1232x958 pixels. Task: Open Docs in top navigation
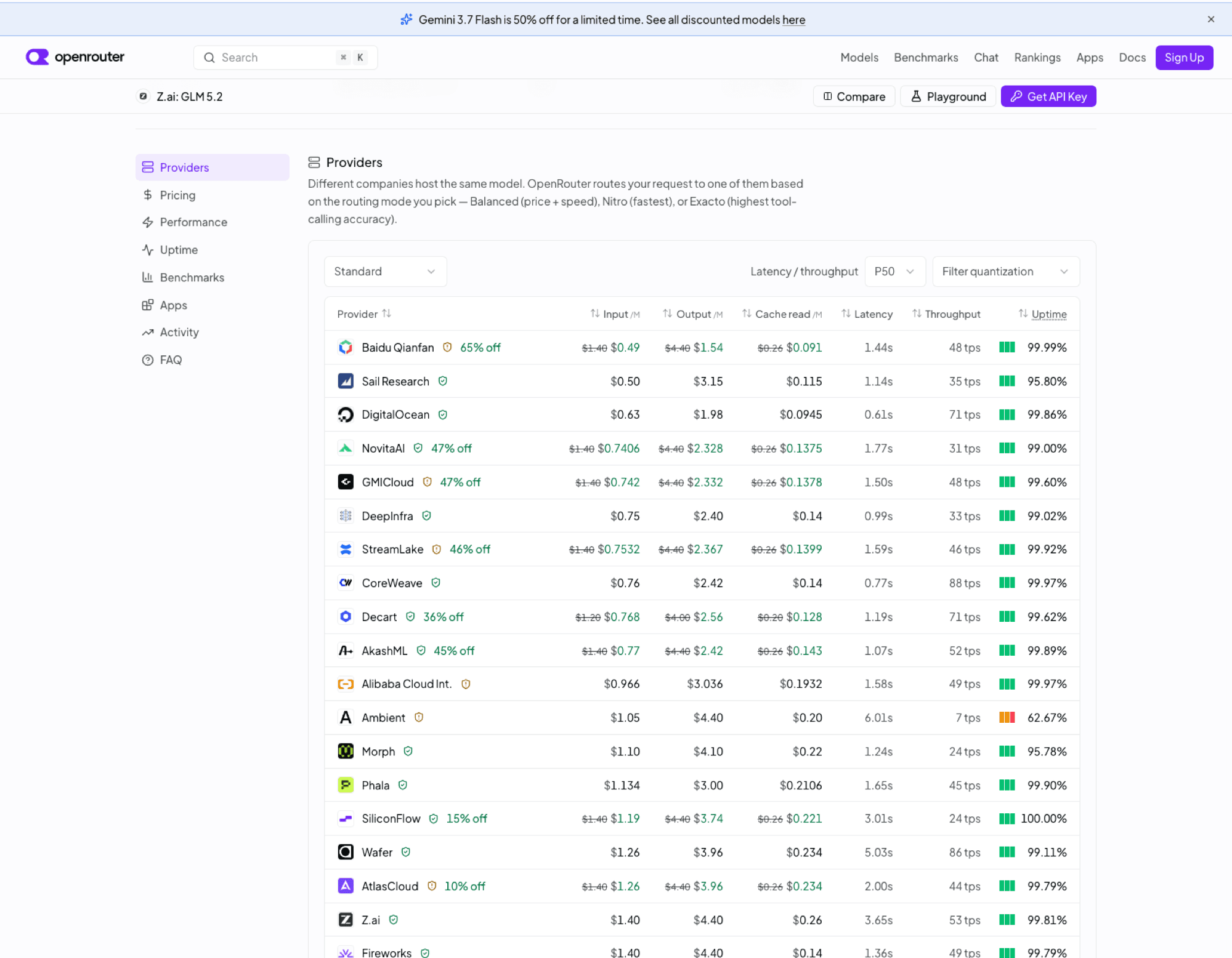[x=1132, y=57]
